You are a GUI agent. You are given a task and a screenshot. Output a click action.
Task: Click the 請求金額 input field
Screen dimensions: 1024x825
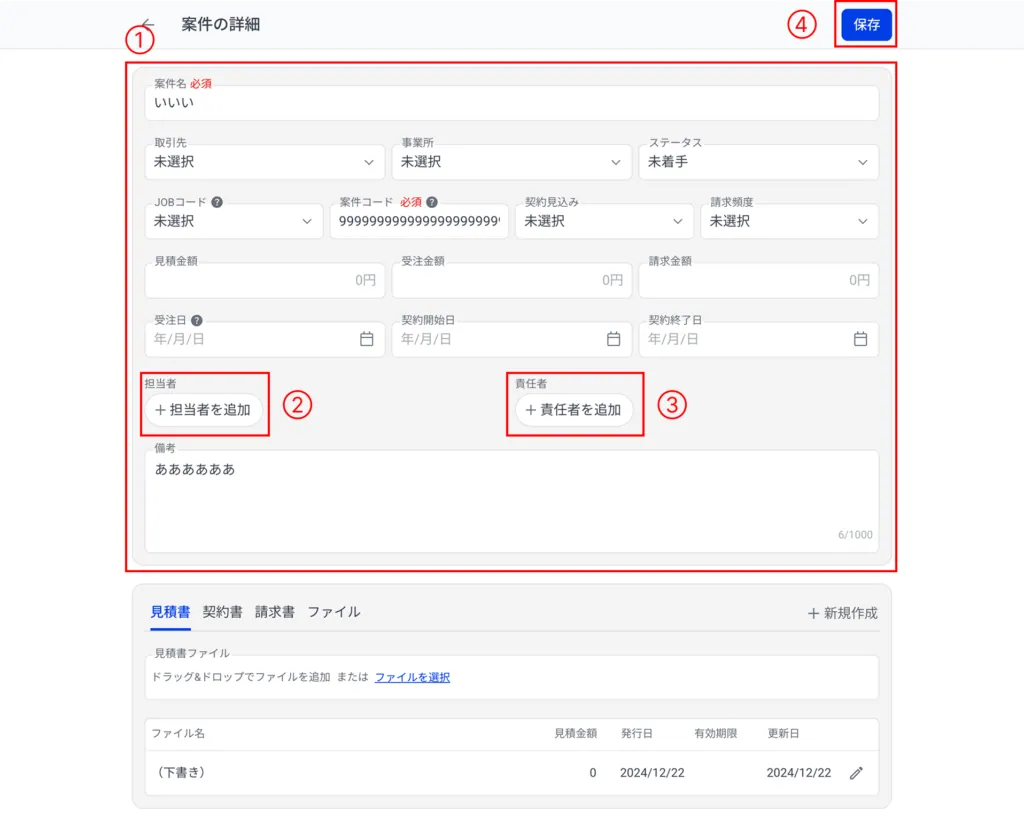[x=758, y=280]
